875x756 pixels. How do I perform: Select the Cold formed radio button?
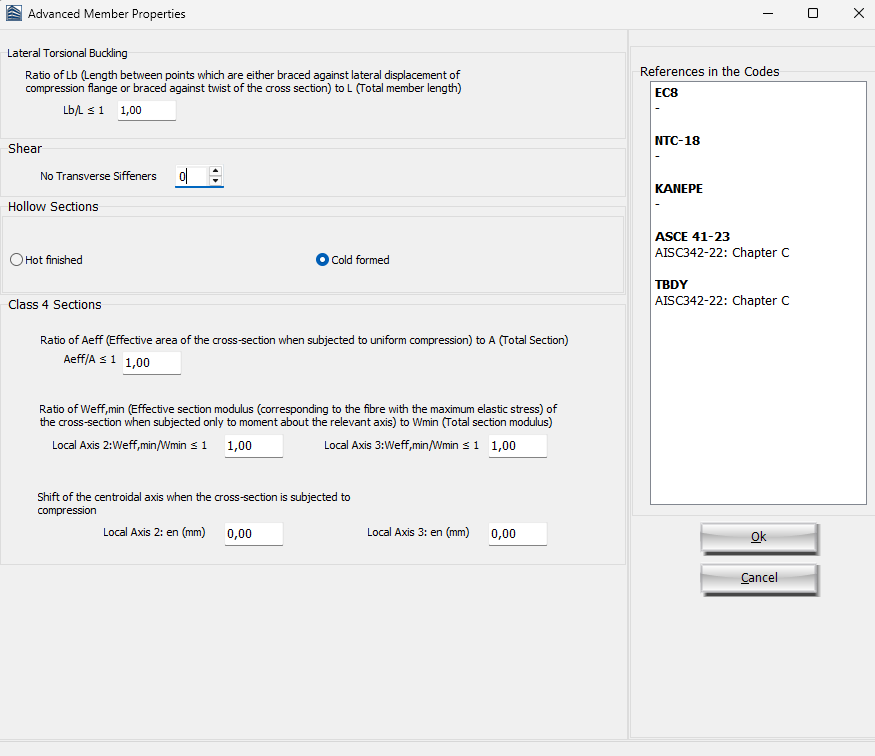click(322, 260)
